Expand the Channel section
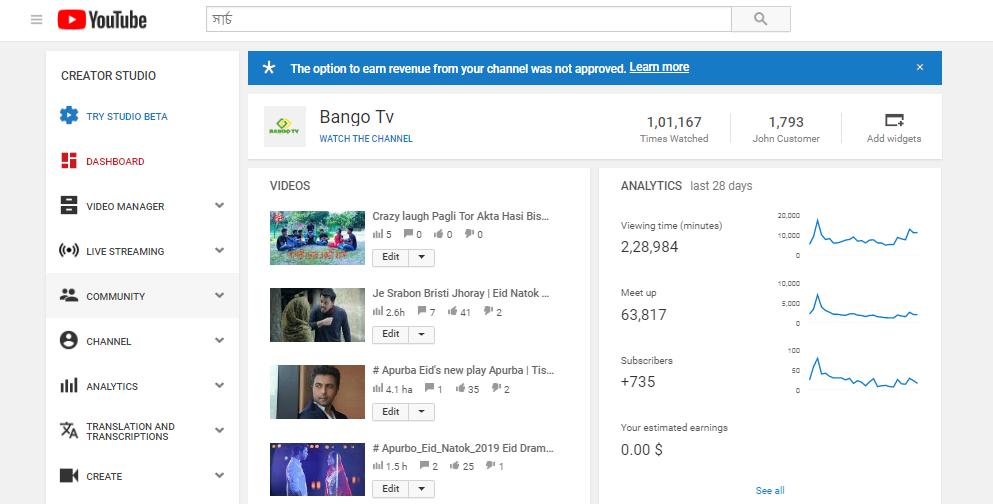The image size is (993, 504). pos(219,340)
